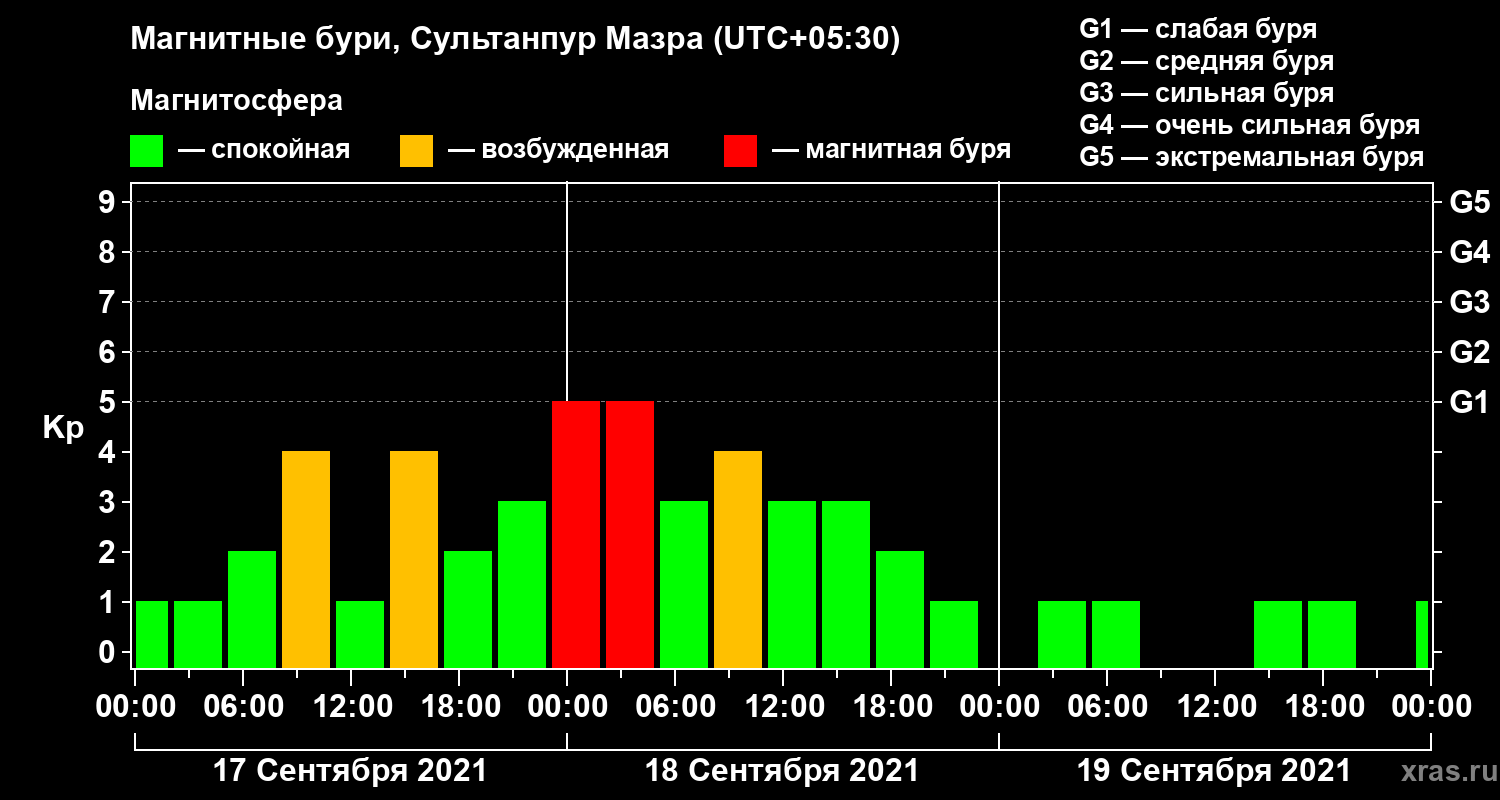Screen dimensions: 1500x800
Task: Select the line 'G1 — слабая буря'
Action: tap(1198, 29)
